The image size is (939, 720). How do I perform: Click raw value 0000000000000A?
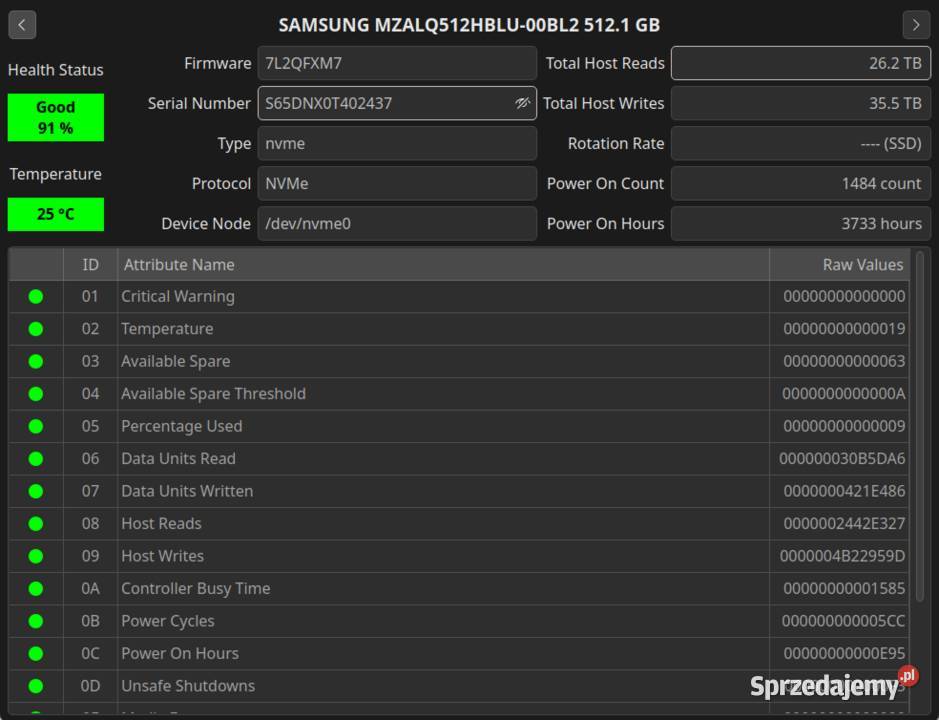coord(844,394)
